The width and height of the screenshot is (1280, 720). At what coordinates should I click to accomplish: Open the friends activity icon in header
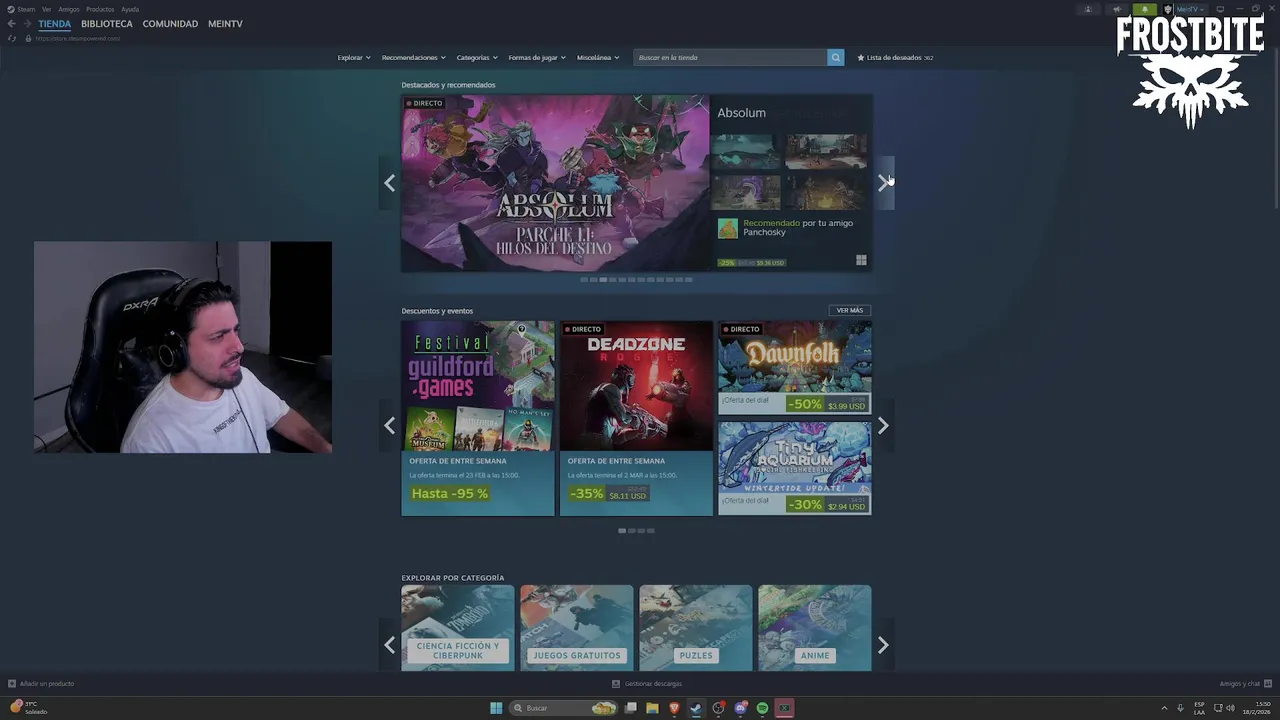1088,9
